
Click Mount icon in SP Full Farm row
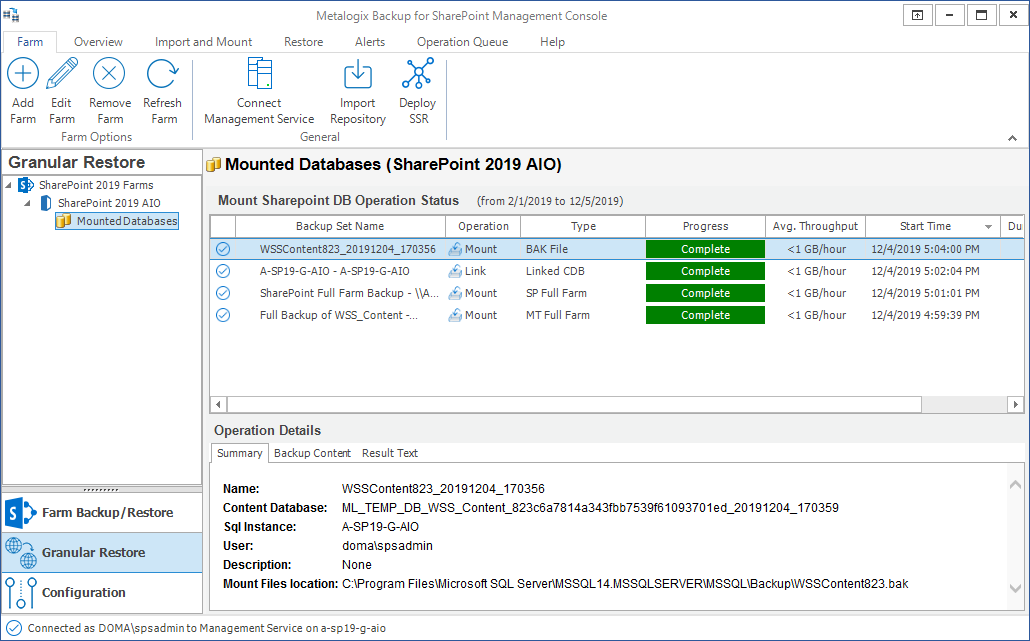tap(455, 293)
